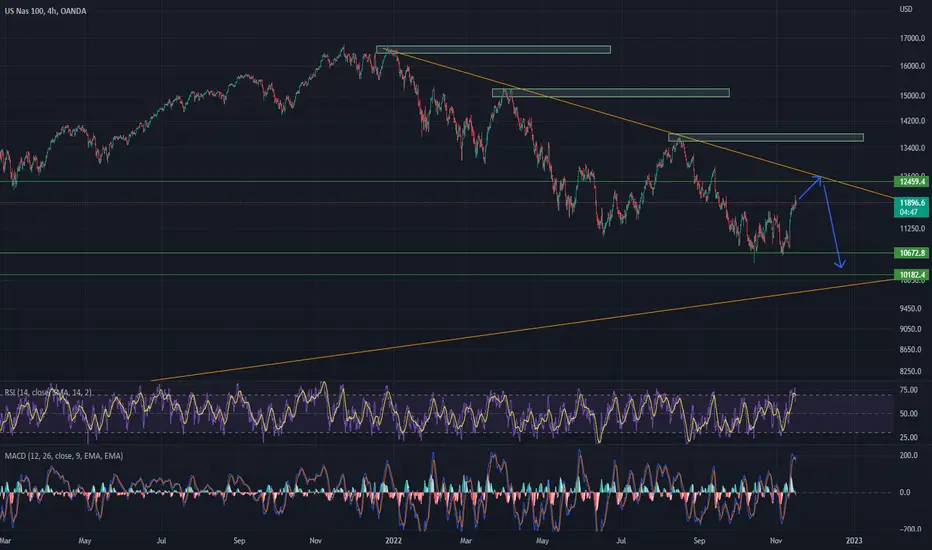The height and width of the screenshot is (550, 932).
Task: Click the 15000.0 price axis label
Action: [912, 96]
